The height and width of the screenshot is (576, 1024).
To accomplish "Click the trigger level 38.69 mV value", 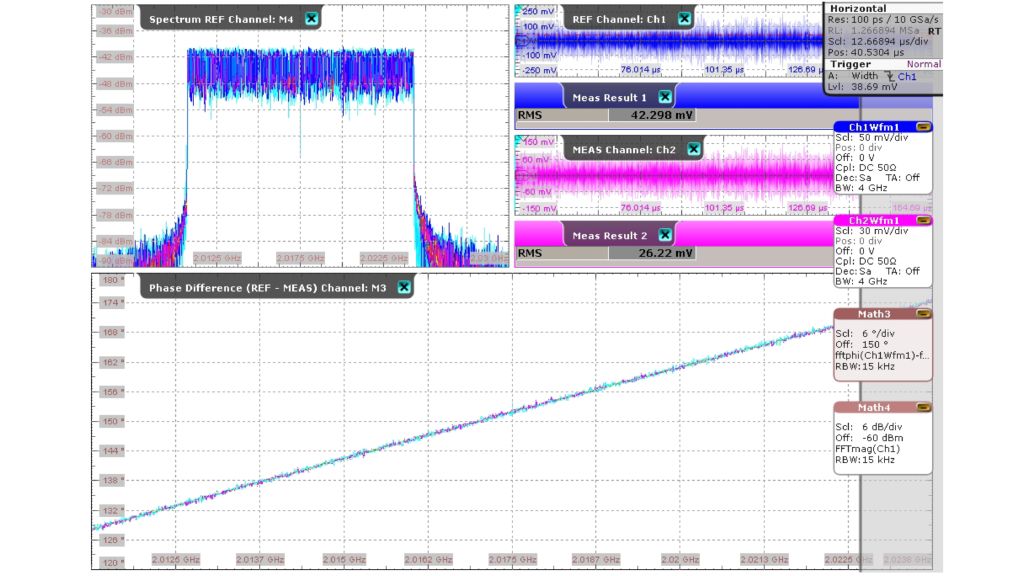I will 876,87.
